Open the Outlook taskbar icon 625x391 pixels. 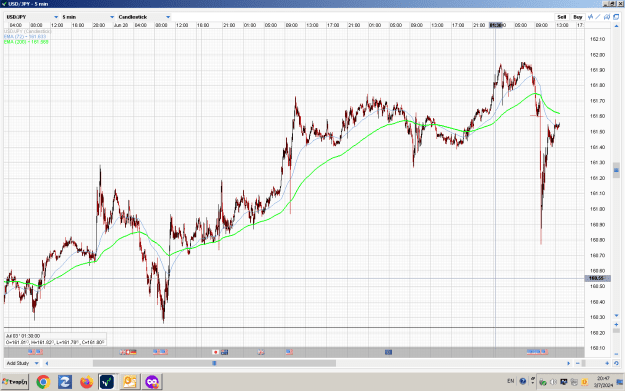(130, 382)
